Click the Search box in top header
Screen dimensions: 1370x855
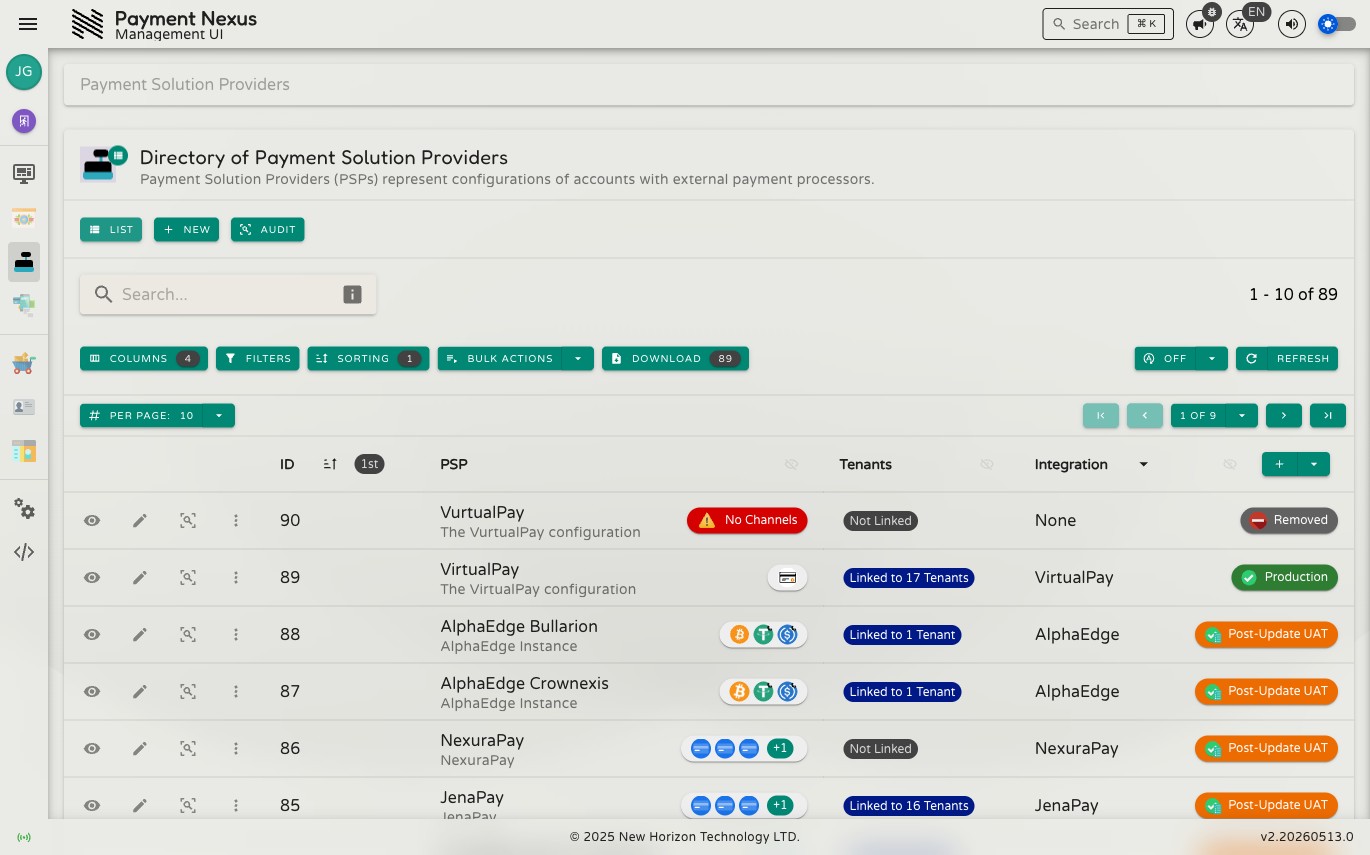[1108, 24]
